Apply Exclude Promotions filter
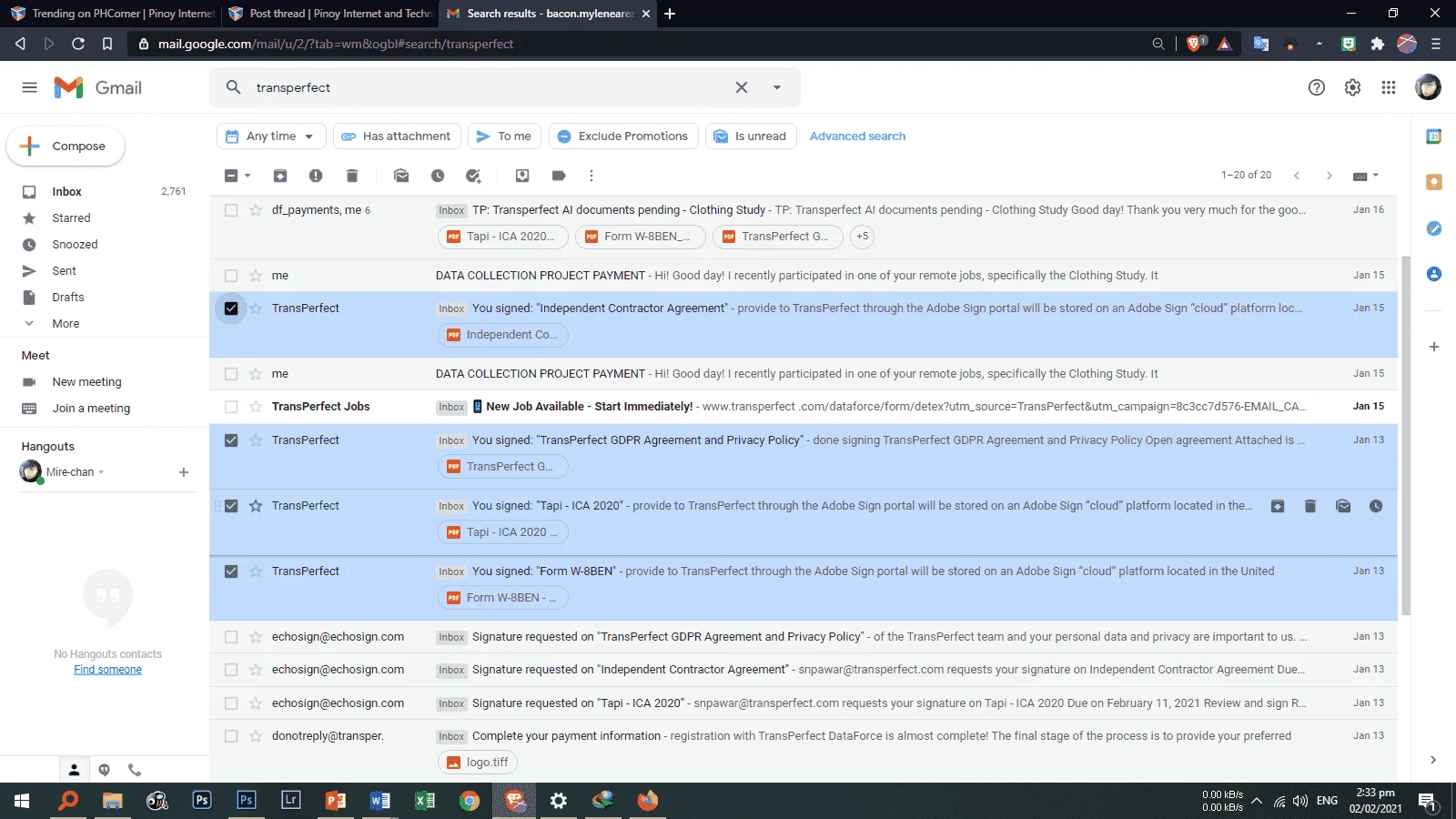 [623, 136]
